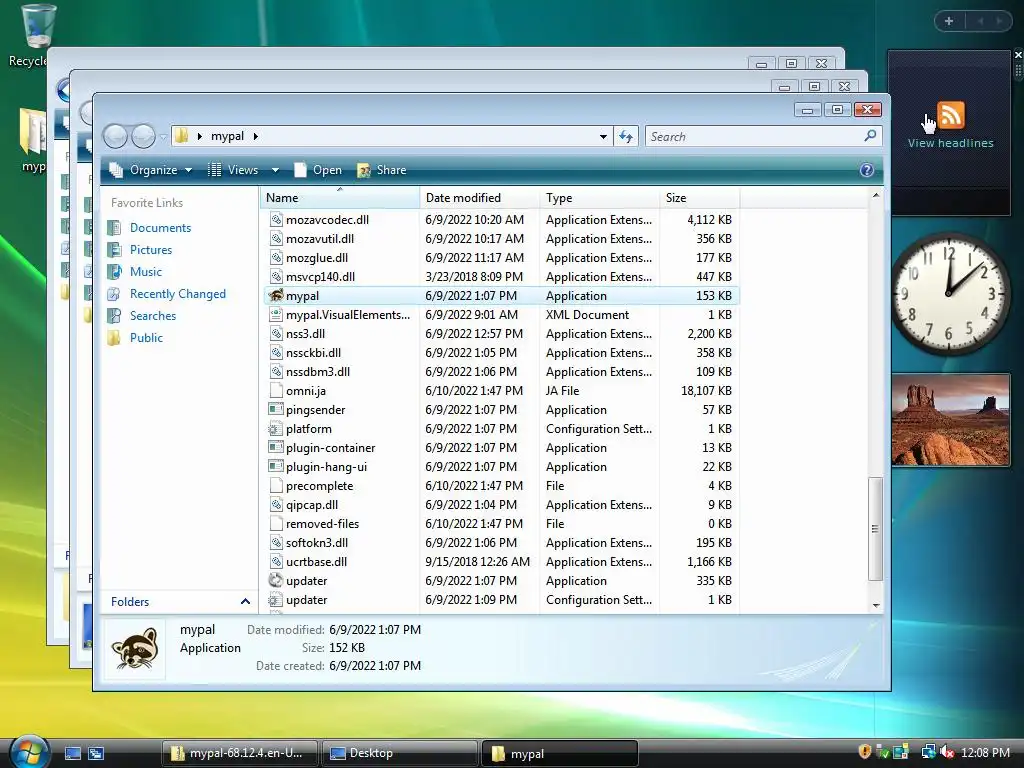1024x768 pixels.
Task: Click the mypal.VisualElements XML document icon
Action: (x=276, y=315)
